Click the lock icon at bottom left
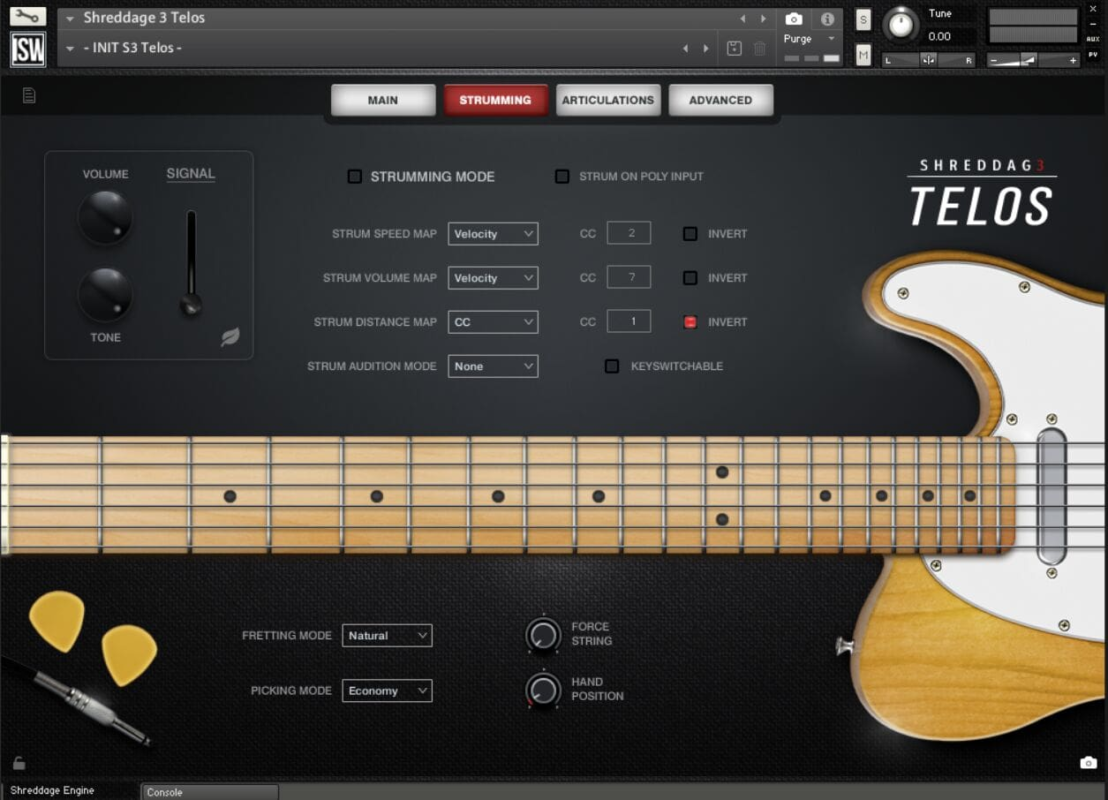The width and height of the screenshot is (1108, 800). coord(19,764)
